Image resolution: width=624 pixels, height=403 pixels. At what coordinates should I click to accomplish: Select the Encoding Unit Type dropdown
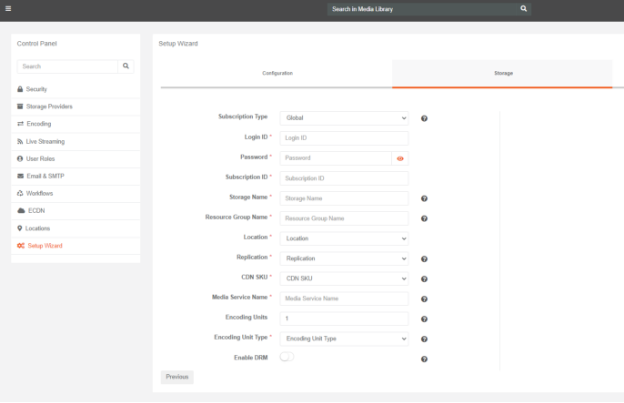[x=344, y=339]
